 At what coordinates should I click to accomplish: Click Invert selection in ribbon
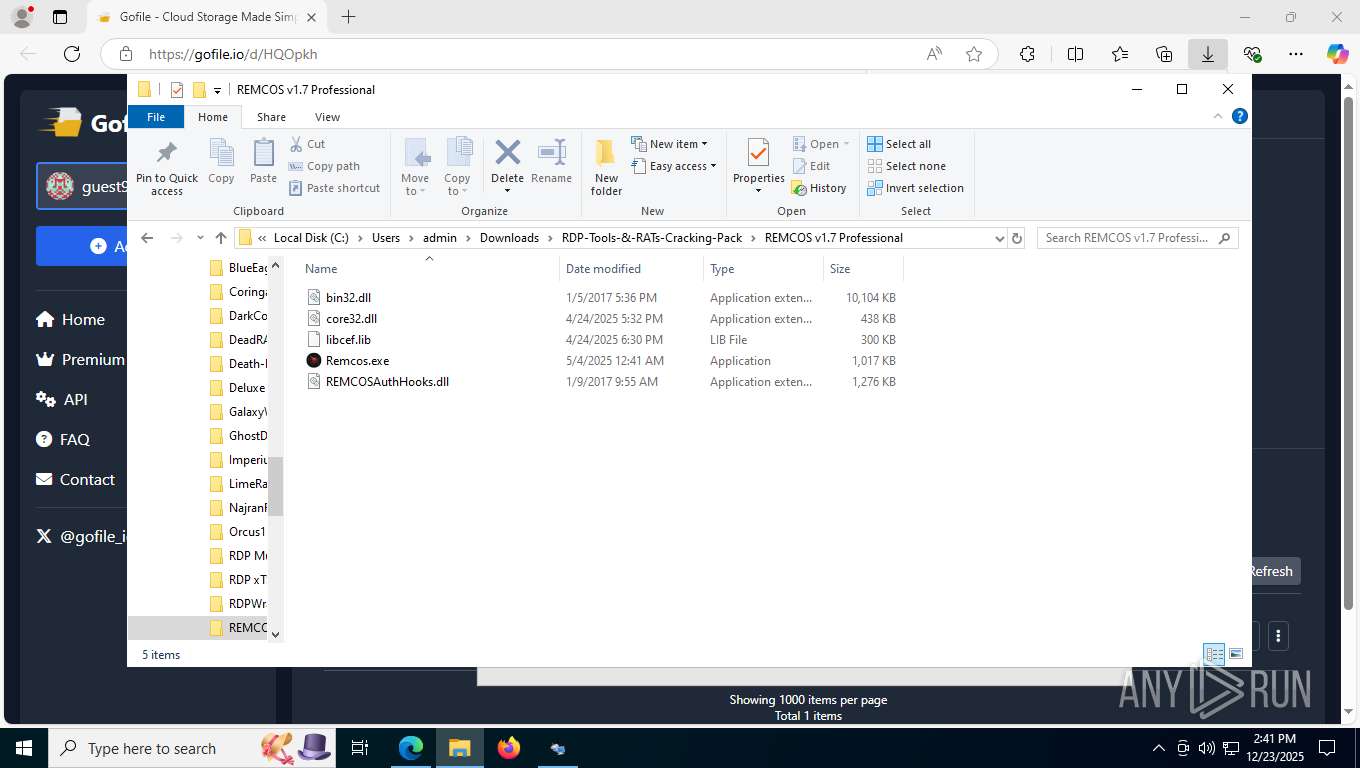coord(915,188)
